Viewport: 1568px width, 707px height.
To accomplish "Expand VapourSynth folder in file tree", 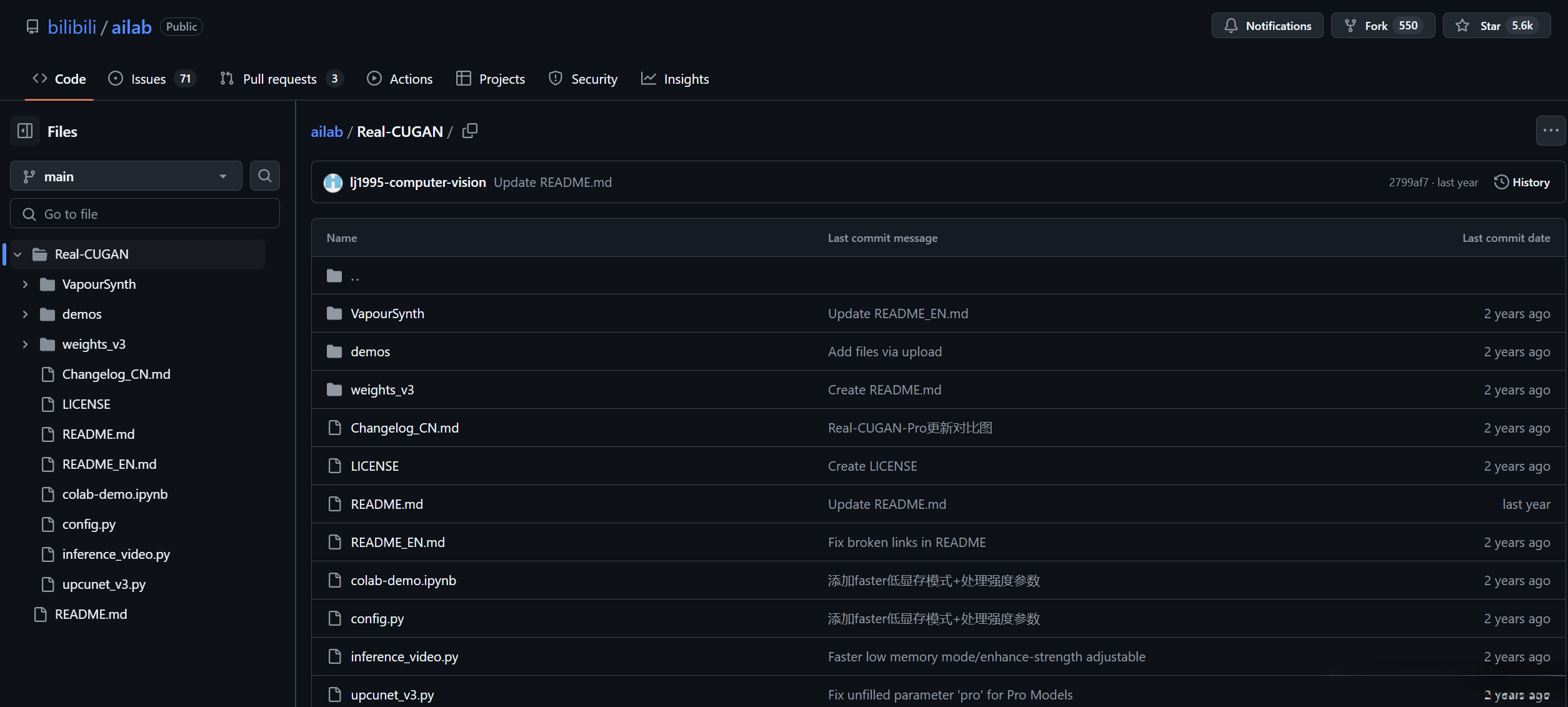I will tap(25, 284).
